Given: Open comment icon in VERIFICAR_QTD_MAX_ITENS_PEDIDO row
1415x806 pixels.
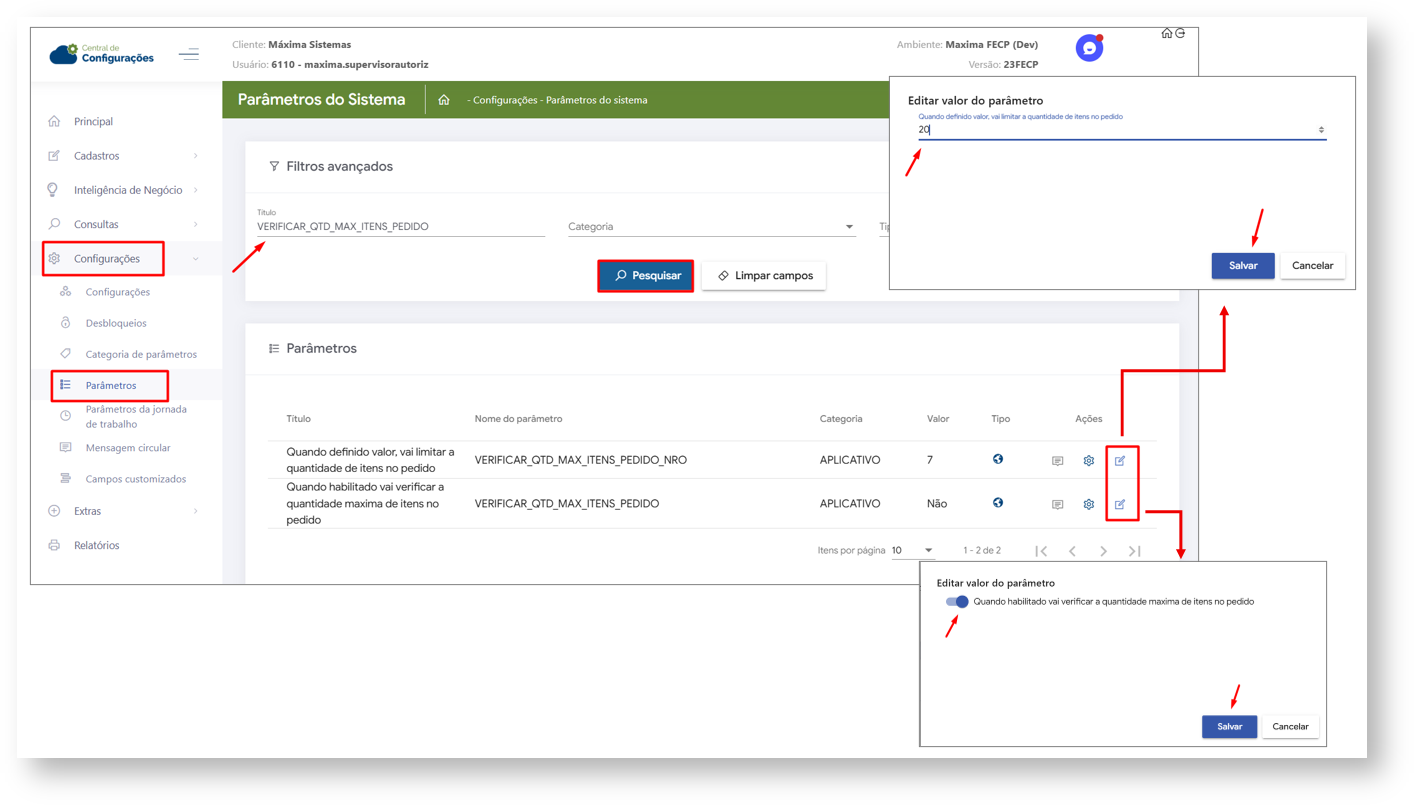Looking at the screenshot, I should click(1057, 505).
